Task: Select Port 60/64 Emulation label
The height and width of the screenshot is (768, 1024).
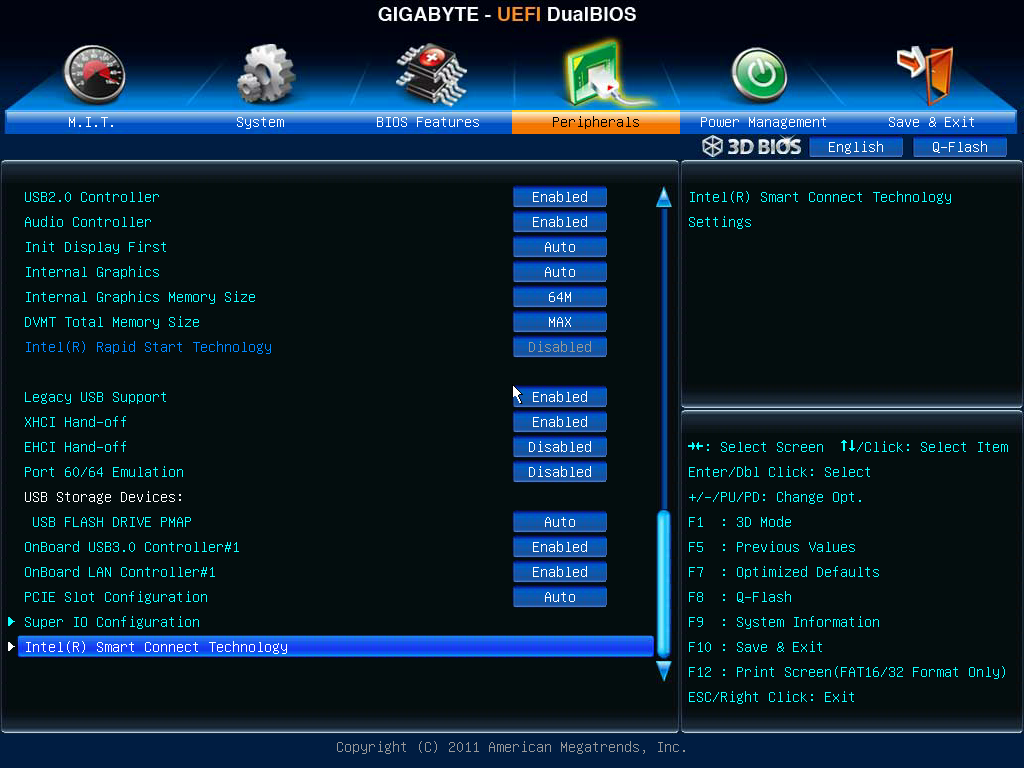Action: pyautogui.click(x=104, y=472)
